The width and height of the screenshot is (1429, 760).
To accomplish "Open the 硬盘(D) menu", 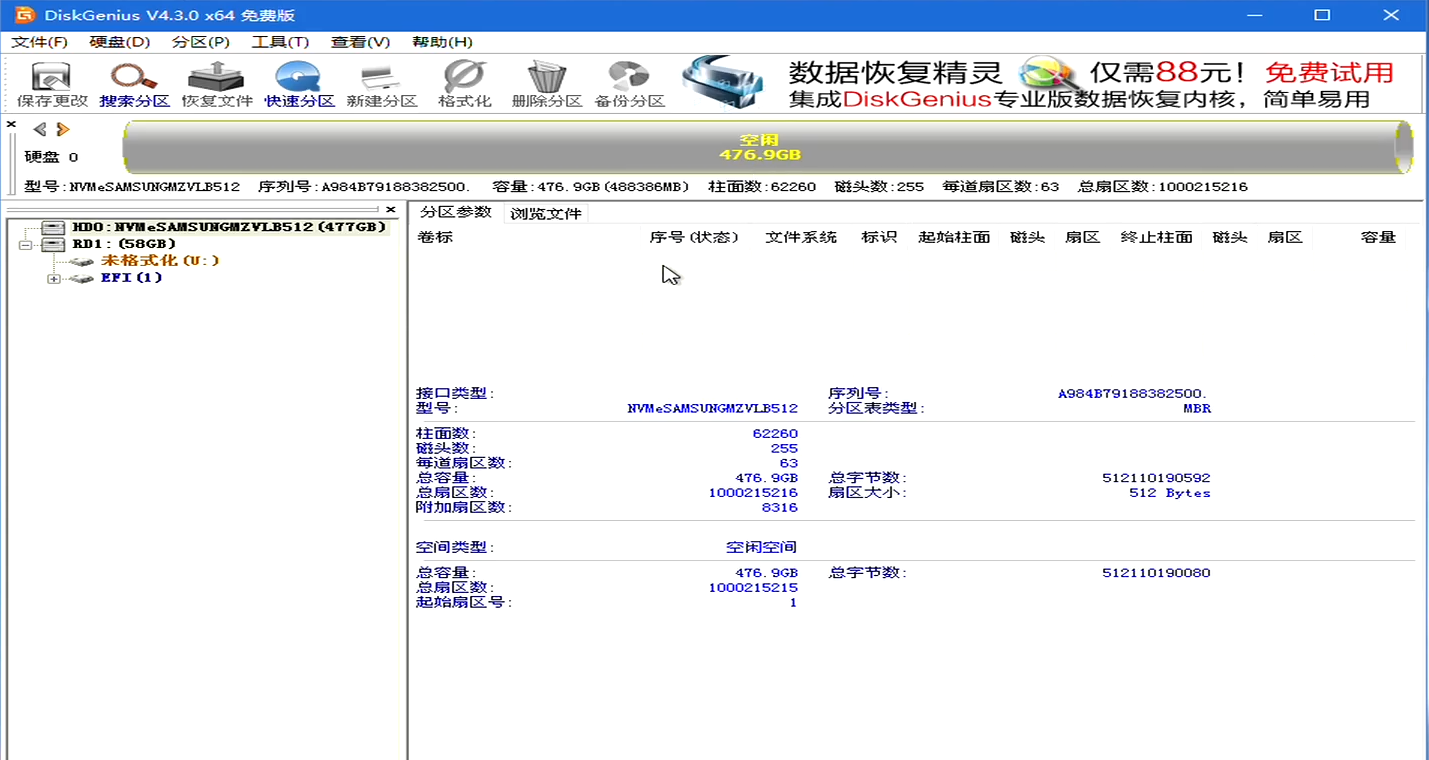I will tap(119, 42).
